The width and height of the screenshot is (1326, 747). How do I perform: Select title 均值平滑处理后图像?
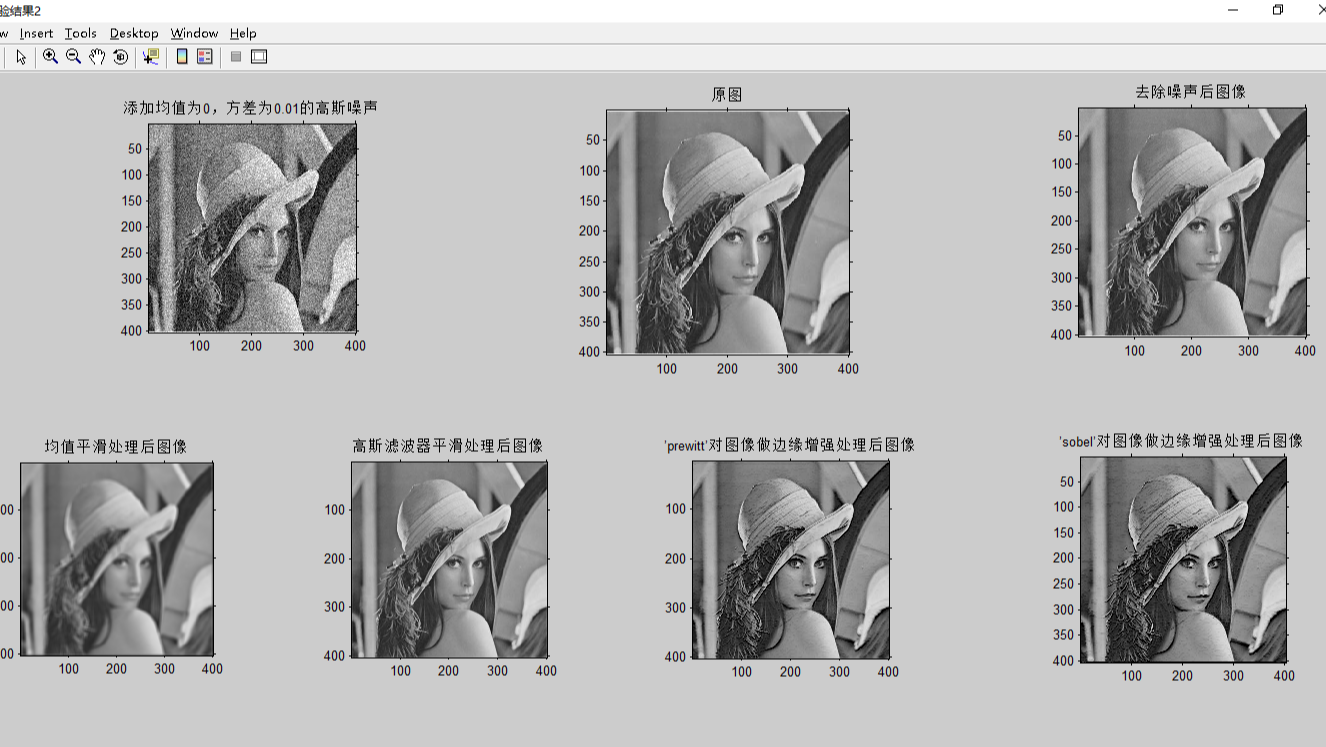click(x=116, y=446)
